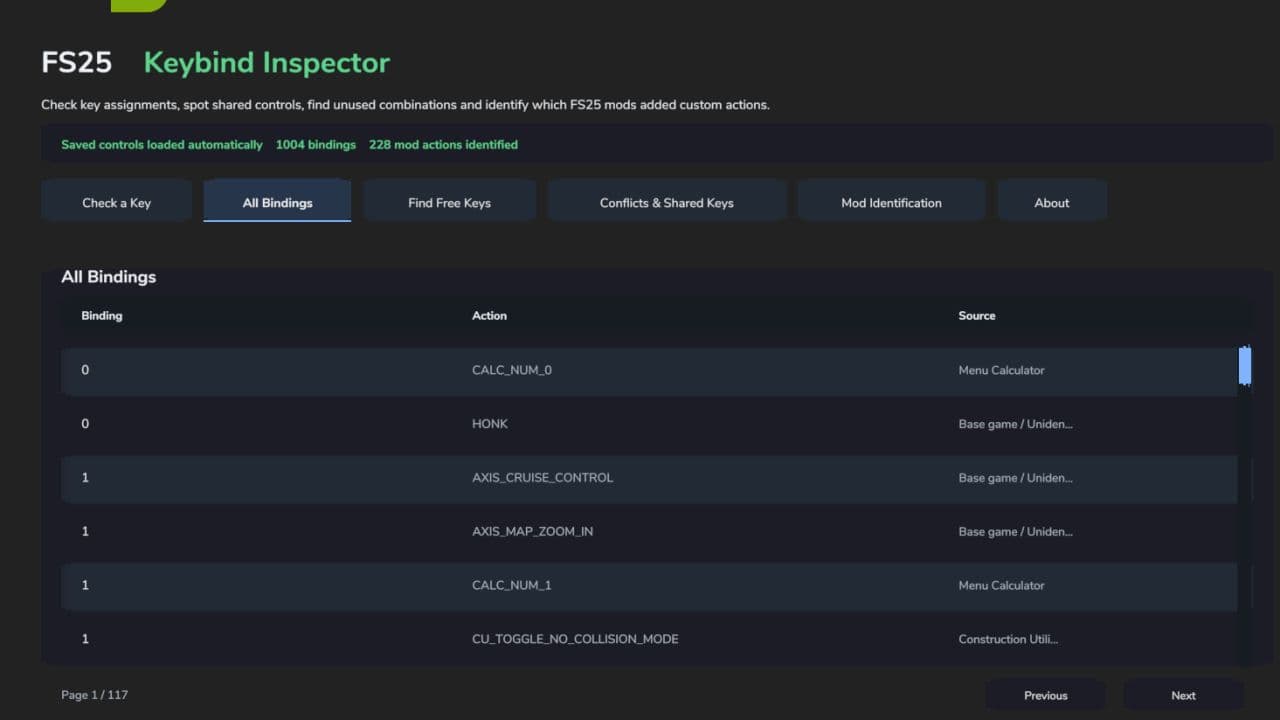Screen dimensions: 1280x720
Task: Click the Page 1 / 117 indicator
Action: (94, 695)
